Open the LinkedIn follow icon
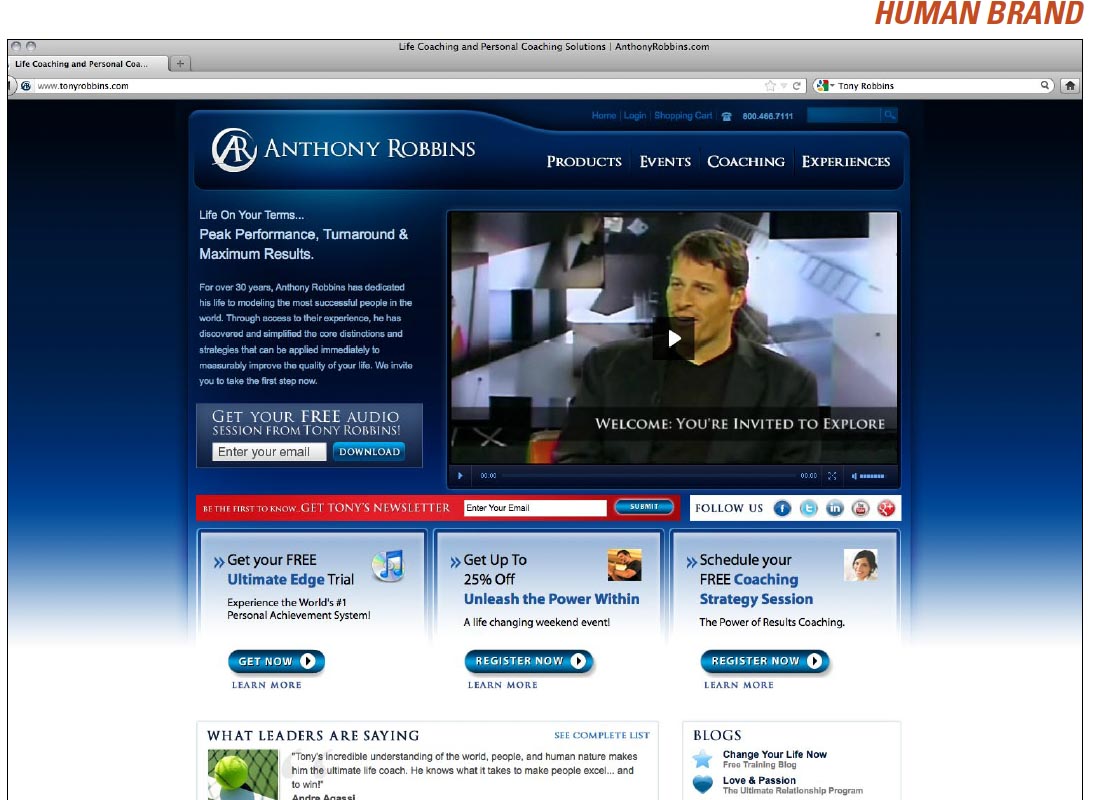 point(835,509)
